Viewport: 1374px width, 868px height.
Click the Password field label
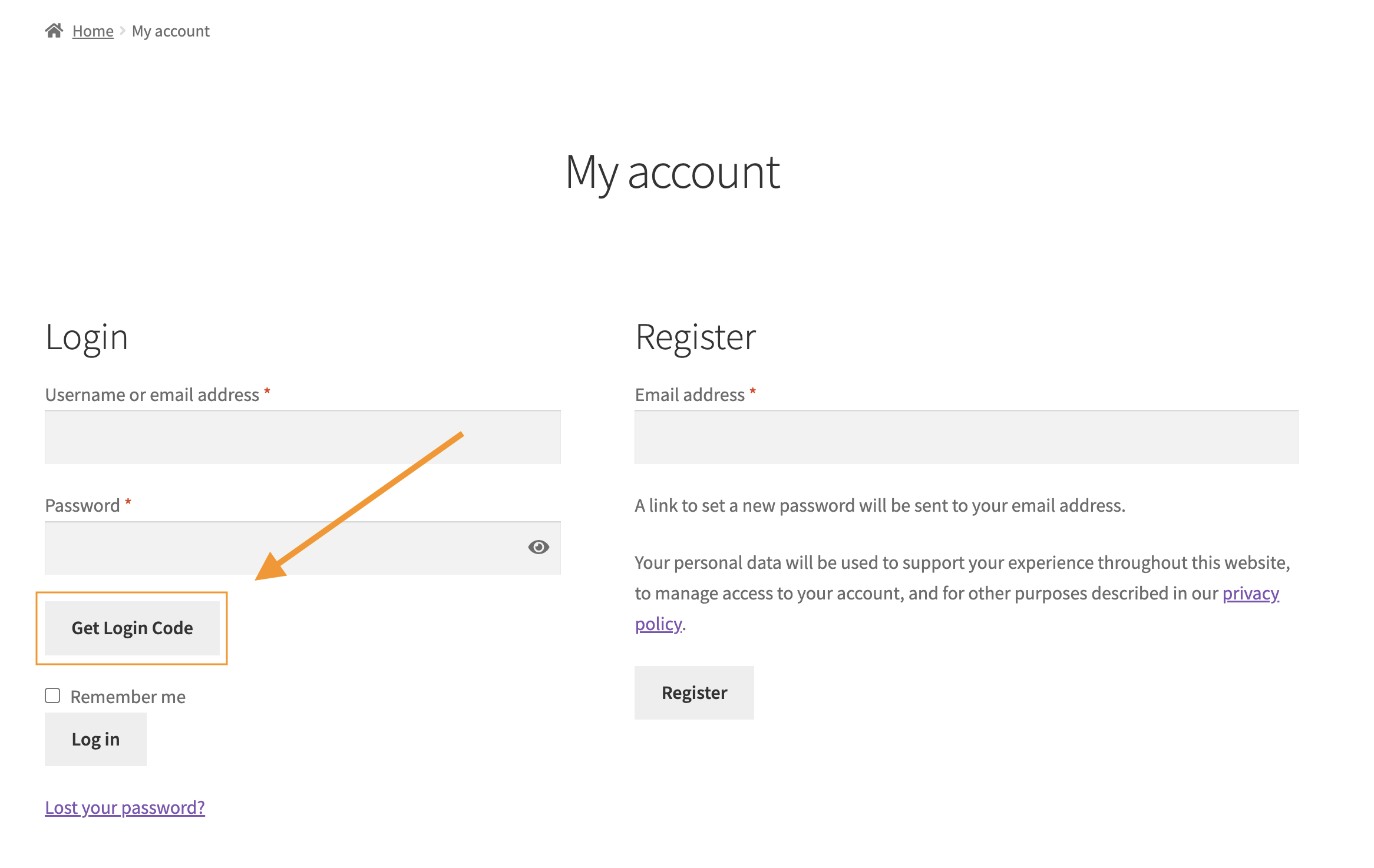point(82,505)
